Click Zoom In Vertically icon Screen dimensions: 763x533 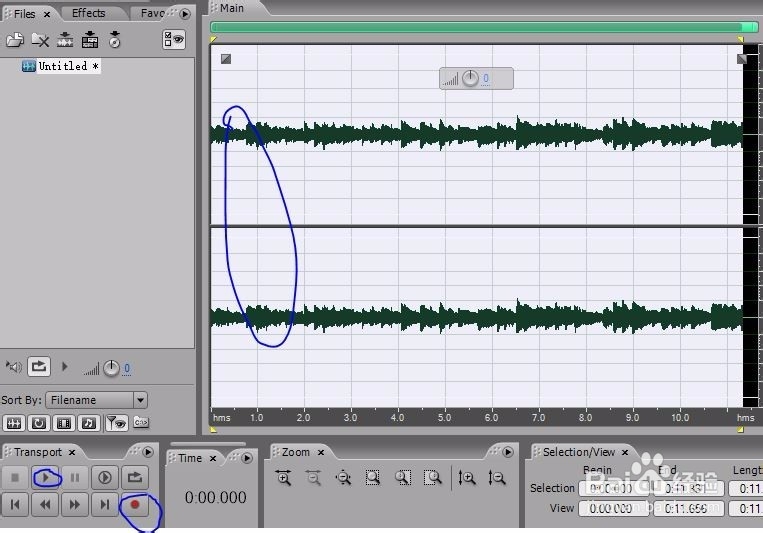(x=467, y=478)
